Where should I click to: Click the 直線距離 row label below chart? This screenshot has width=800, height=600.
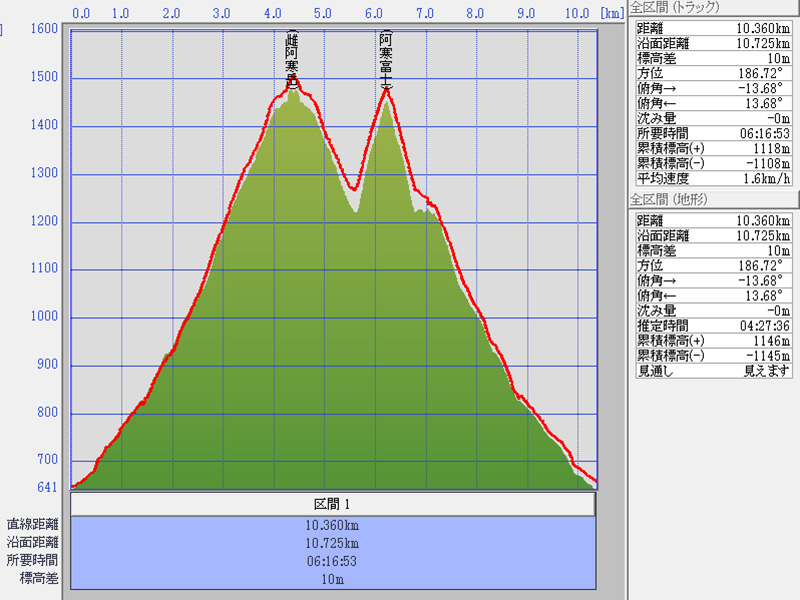pyautogui.click(x=32, y=525)
